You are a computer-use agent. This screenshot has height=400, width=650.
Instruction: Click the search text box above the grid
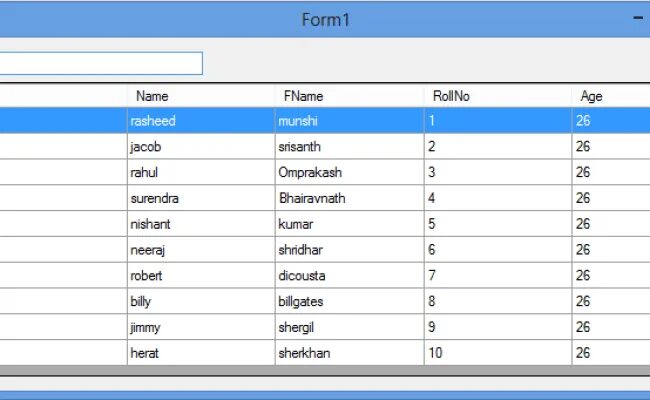100,63
